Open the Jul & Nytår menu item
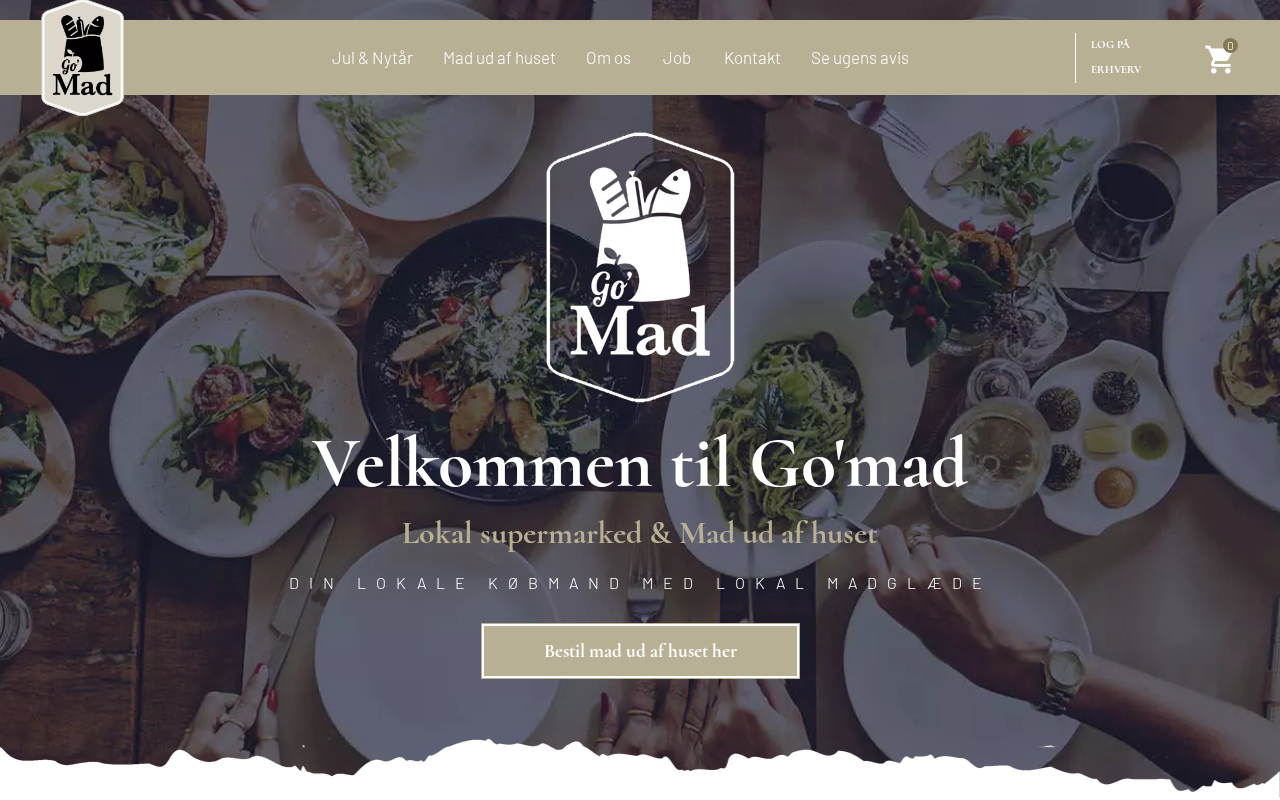 (x=372, y=58)
